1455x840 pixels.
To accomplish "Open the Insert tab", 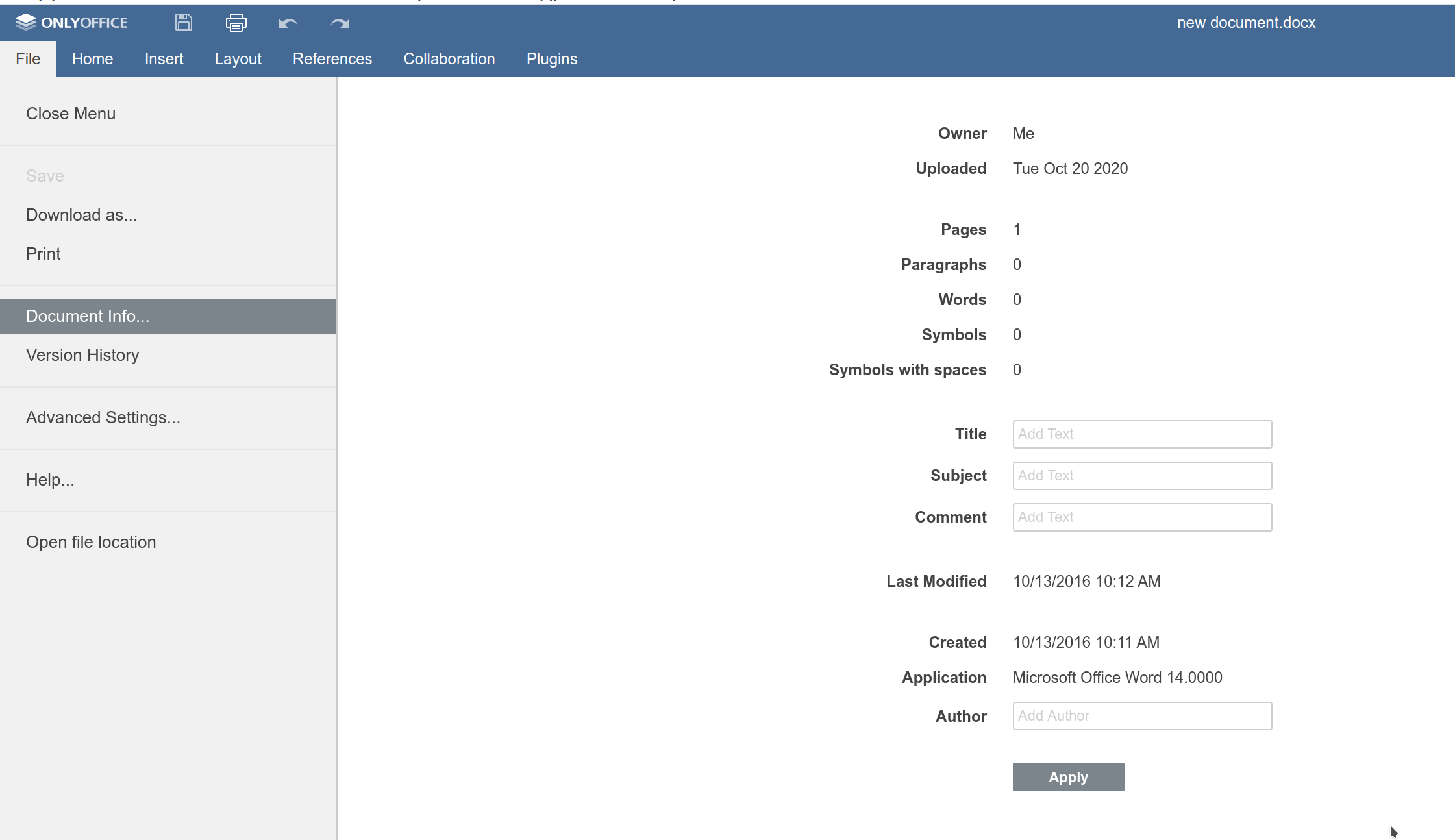I will (x=164, y=58).
